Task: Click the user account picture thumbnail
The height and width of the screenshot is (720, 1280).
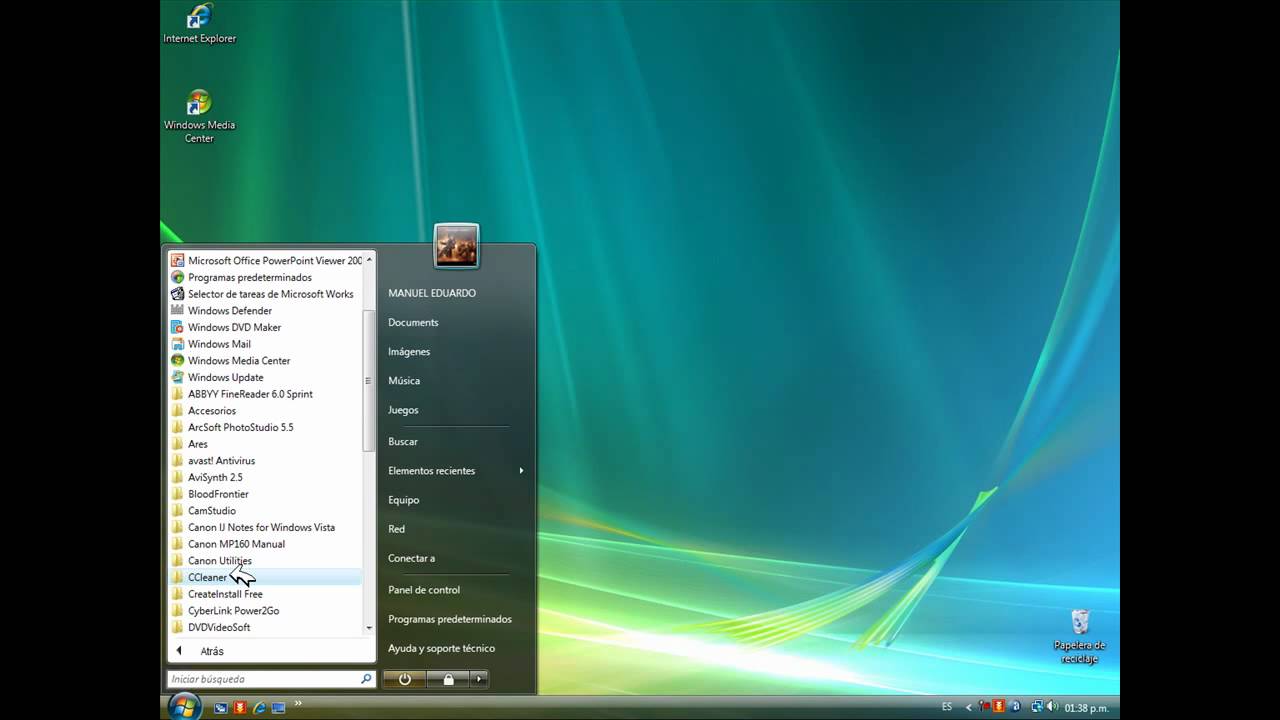Action: point(456,246)
